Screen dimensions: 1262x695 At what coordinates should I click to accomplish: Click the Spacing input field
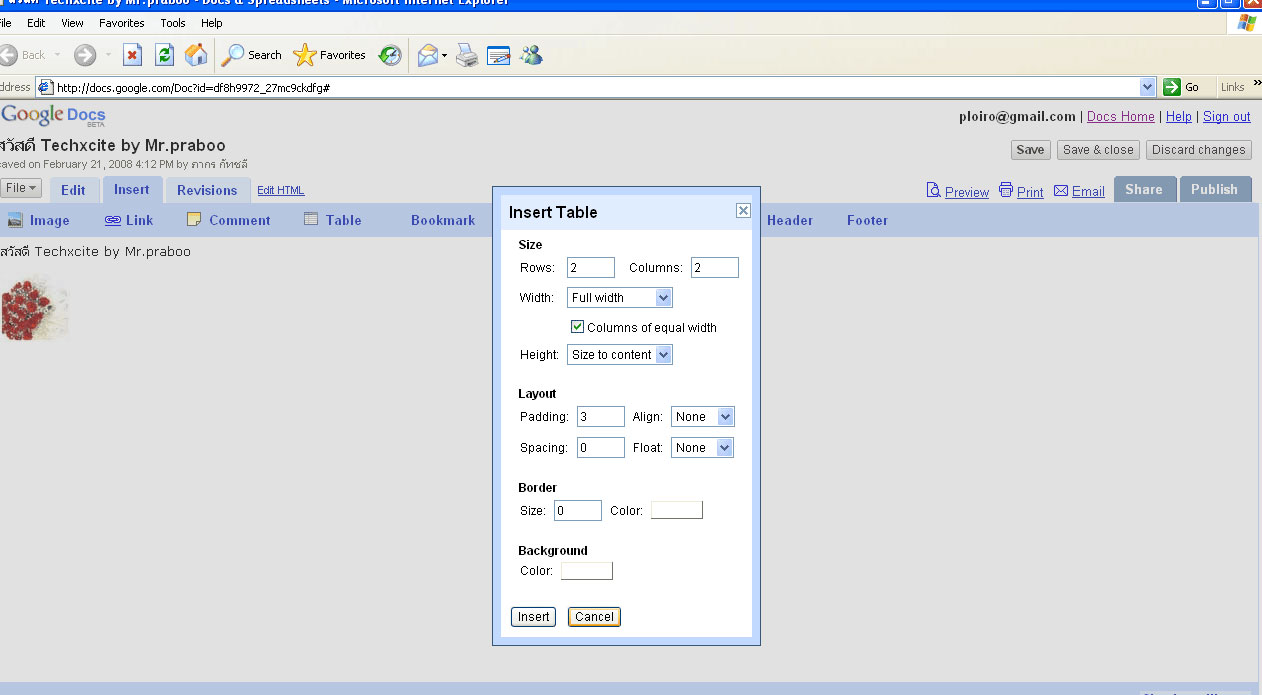pyautogui.click(x=601, y=447)
